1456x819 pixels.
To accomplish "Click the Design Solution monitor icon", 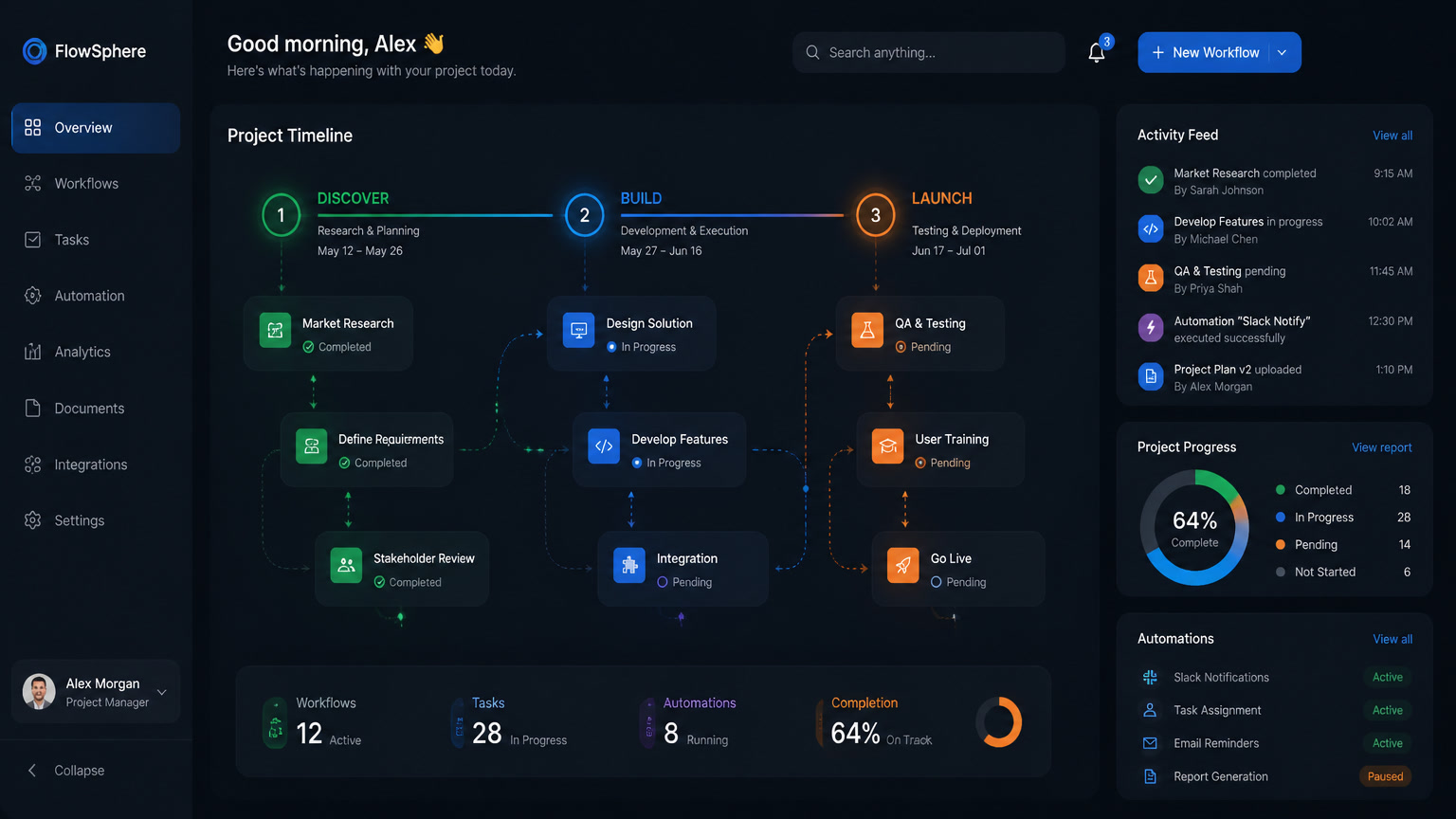I will tap(578, 331).
